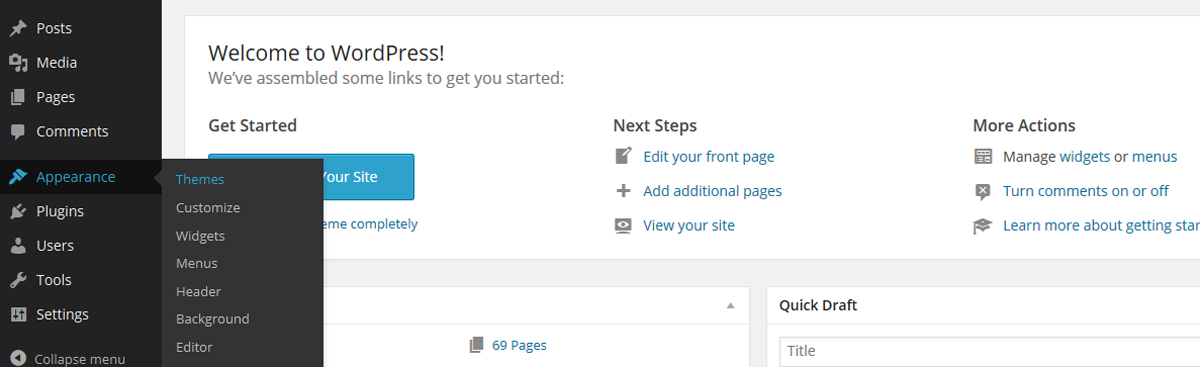Click the Posts pushpin icon
This screenshot has width=1200, height=367.
pyautogui.click(x=18, y=29)
